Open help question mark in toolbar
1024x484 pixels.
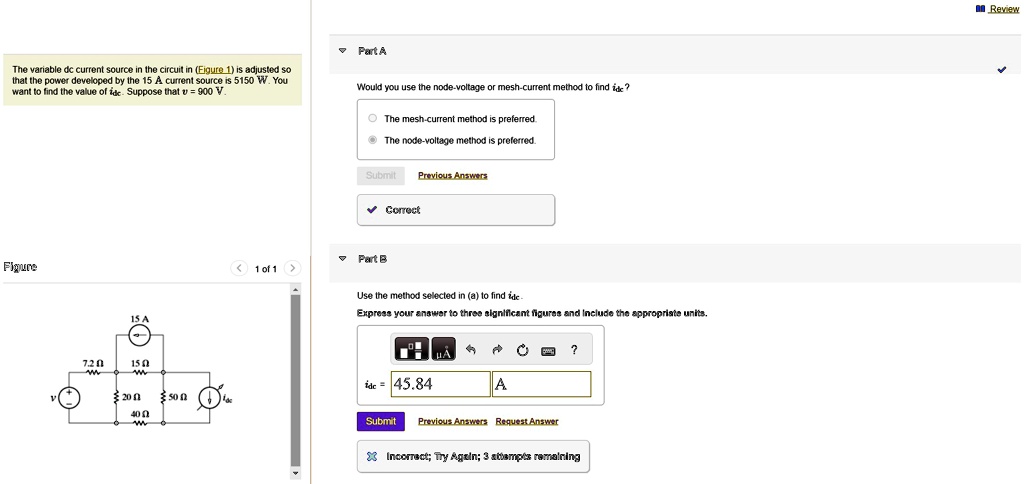coord(574,350)
